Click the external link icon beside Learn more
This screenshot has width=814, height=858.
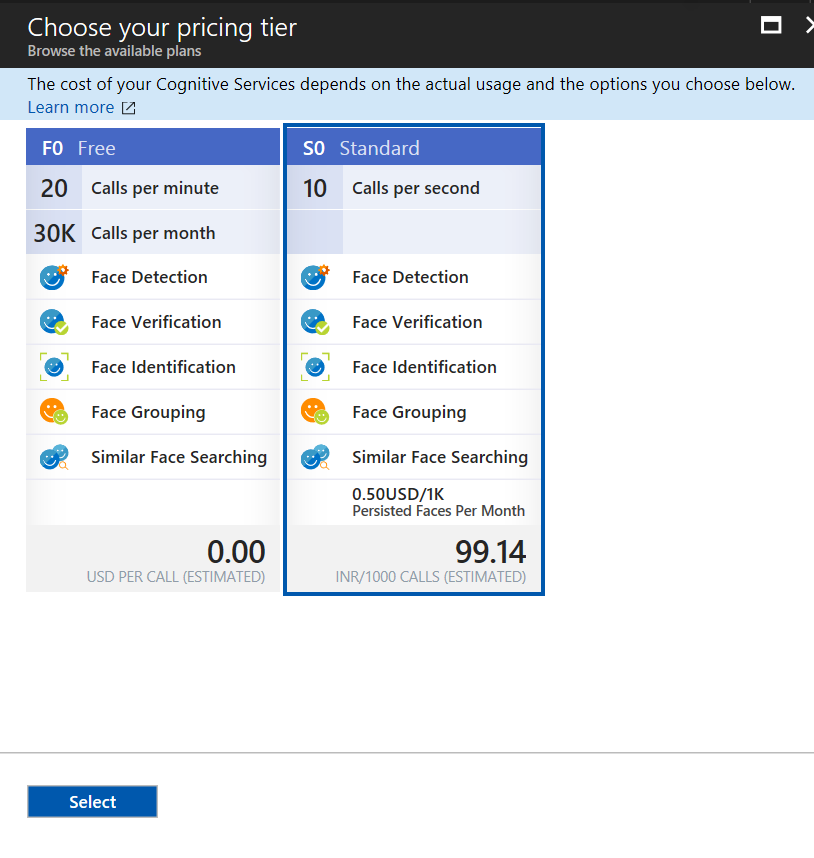click(129, 108)
